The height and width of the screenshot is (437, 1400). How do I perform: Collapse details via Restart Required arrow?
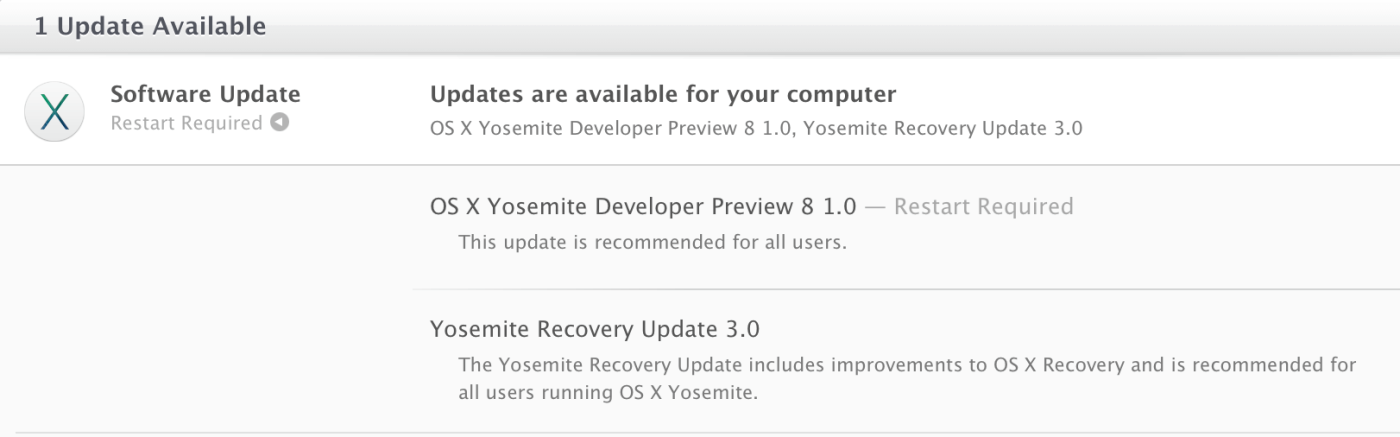(x=280, y=123)
